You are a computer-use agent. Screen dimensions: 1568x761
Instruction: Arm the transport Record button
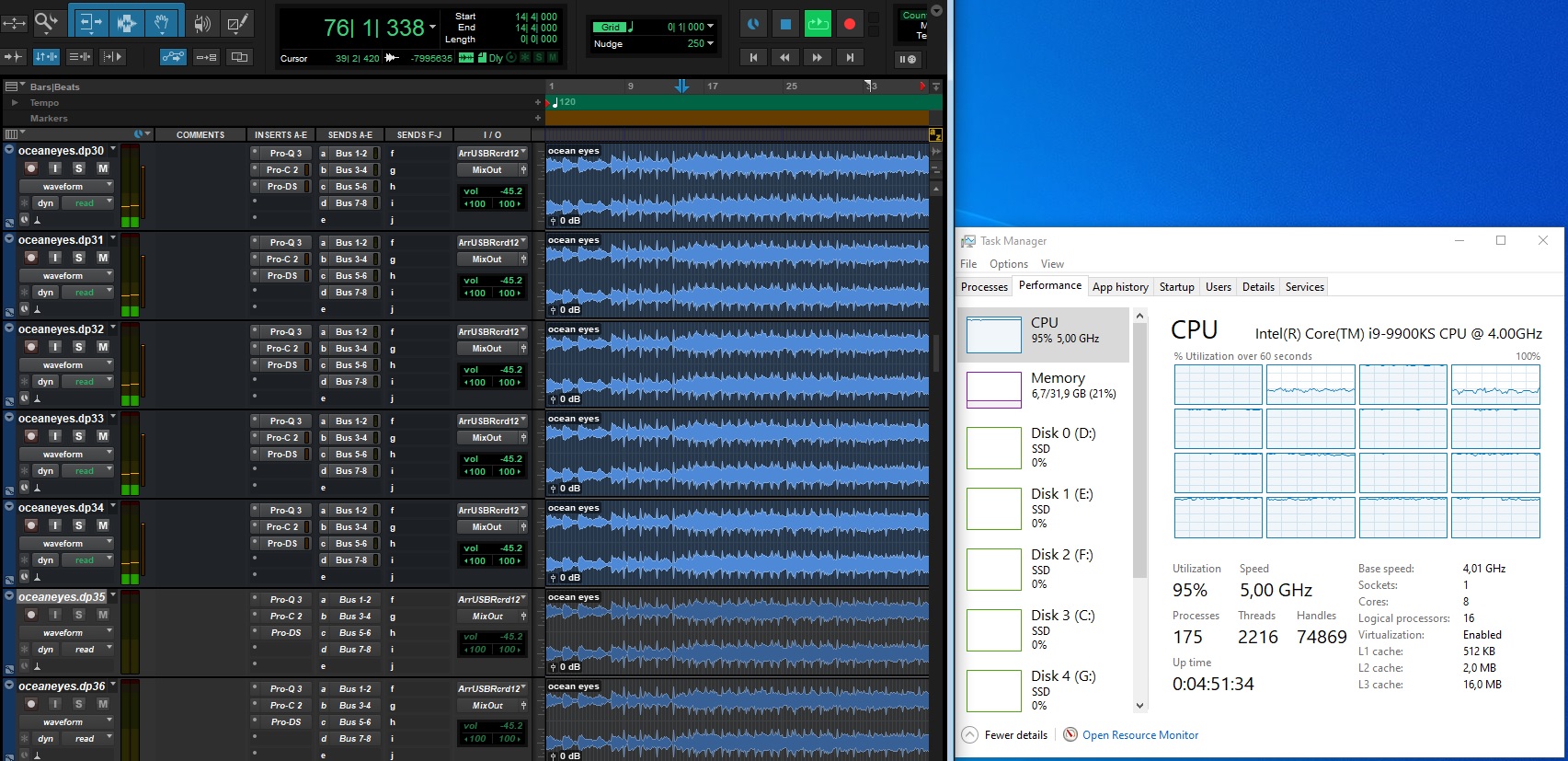(x=850, y=24)
